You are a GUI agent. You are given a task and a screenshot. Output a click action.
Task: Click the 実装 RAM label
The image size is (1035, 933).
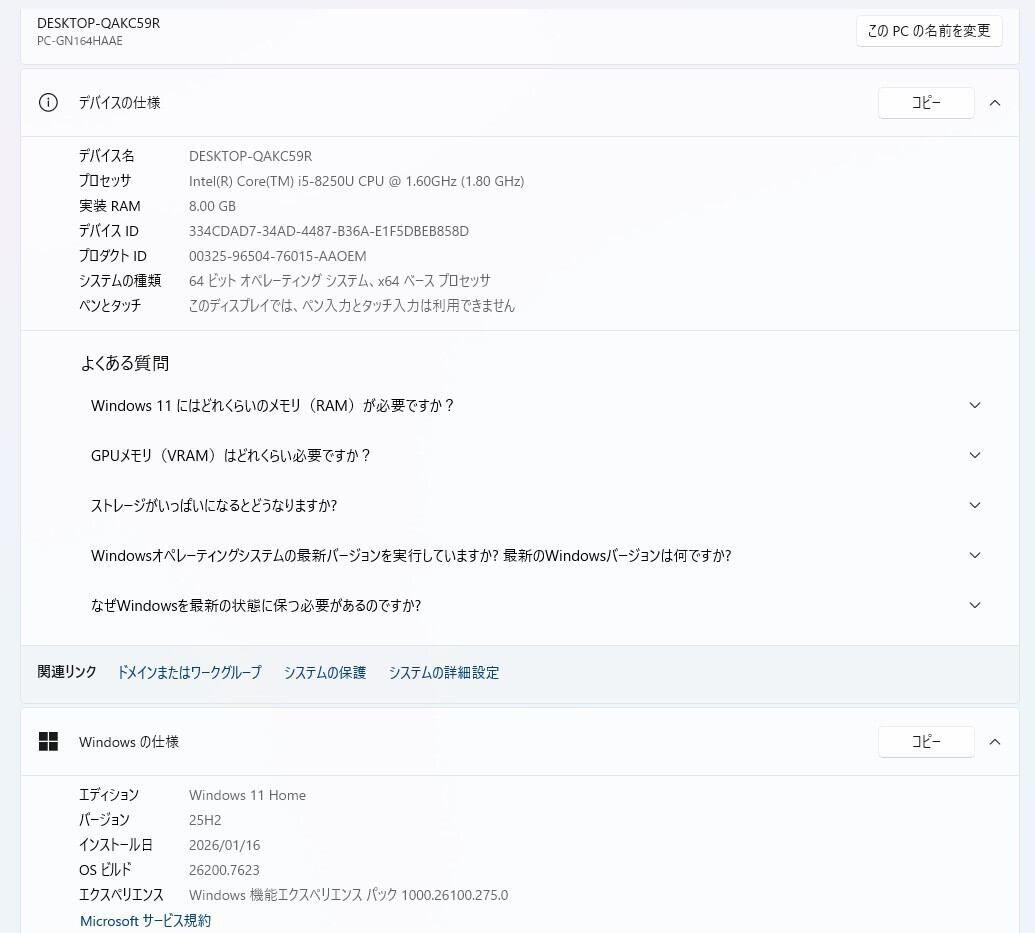(110, 206)
